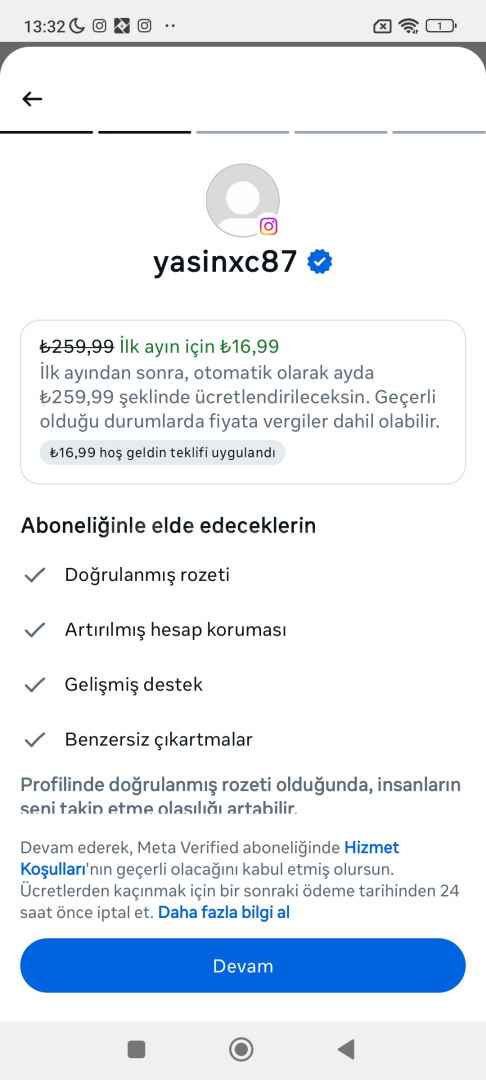Tap the checkmark beside Benzersiz çıkartmalar
Viewport: 486px width, 1080px height.
(34, 740)
